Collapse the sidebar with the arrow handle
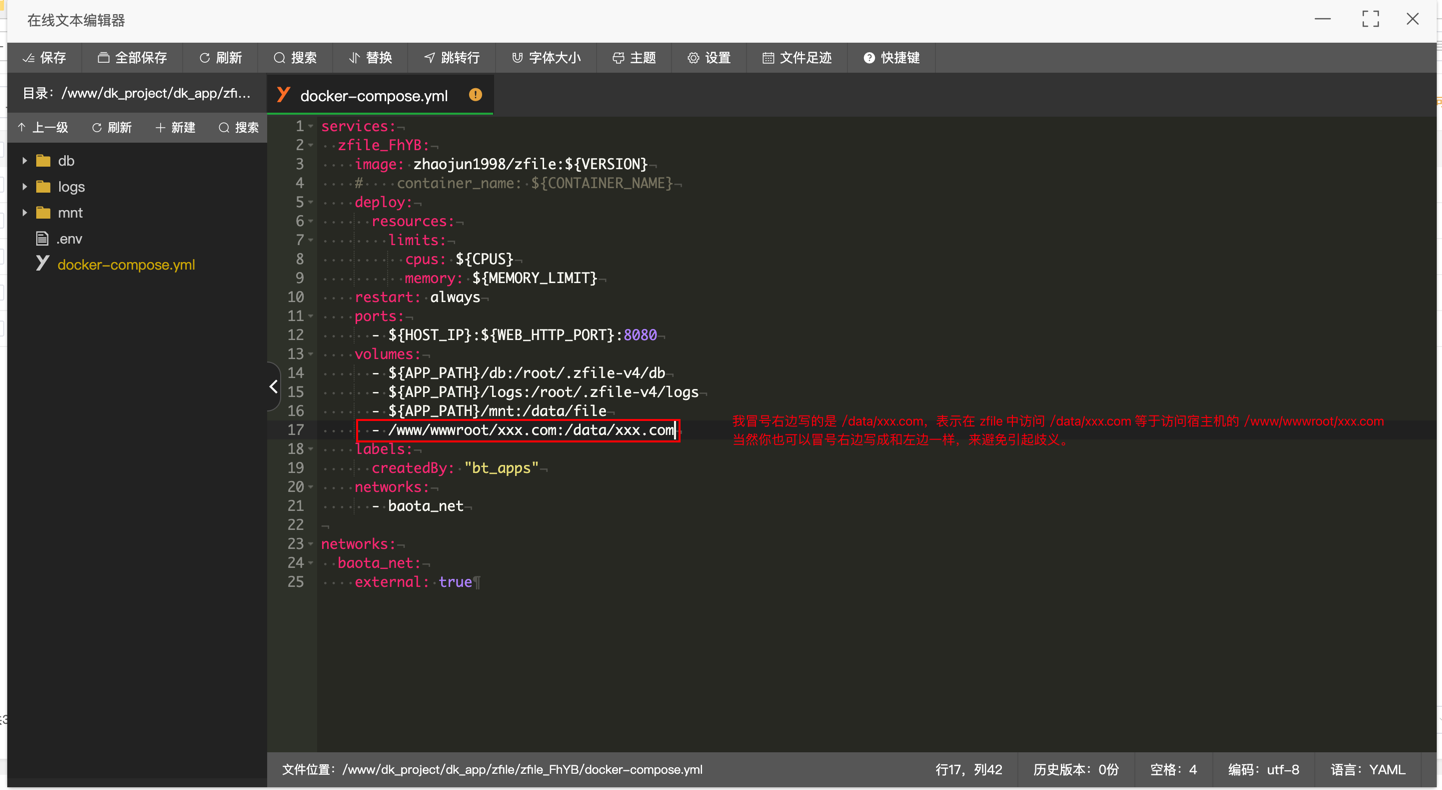Image resolution: width=1442 pixels, height=790 pixels. tap(273, 387)
